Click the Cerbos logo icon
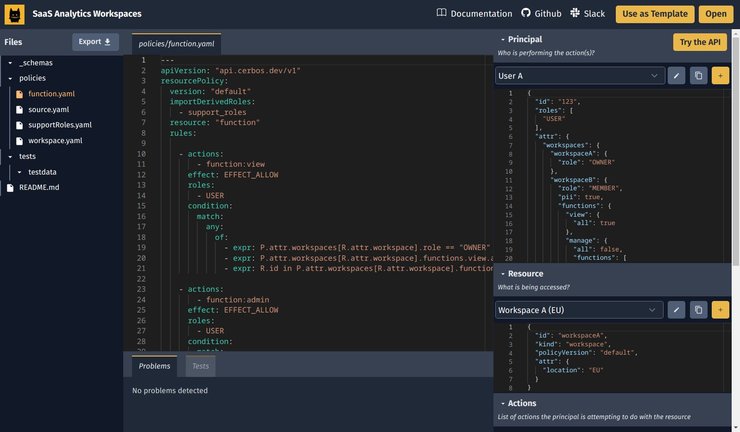 [15, 14]
